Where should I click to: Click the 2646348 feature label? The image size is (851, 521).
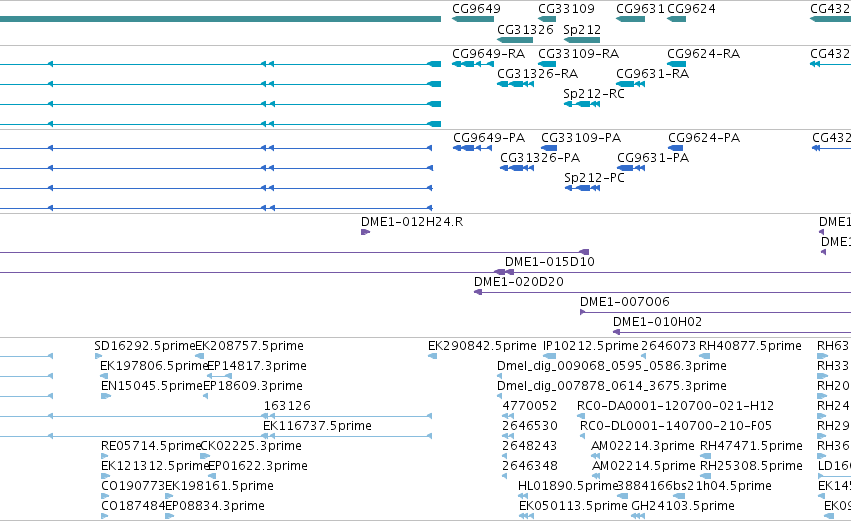click(530, 466)
